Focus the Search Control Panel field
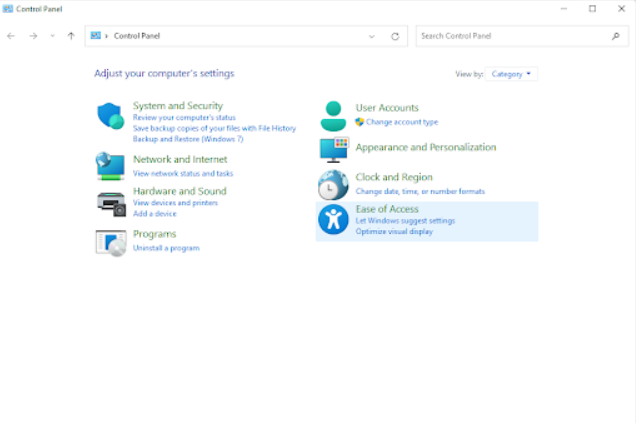The width and height of the screenshot is (636, 423). coord(522,36)
